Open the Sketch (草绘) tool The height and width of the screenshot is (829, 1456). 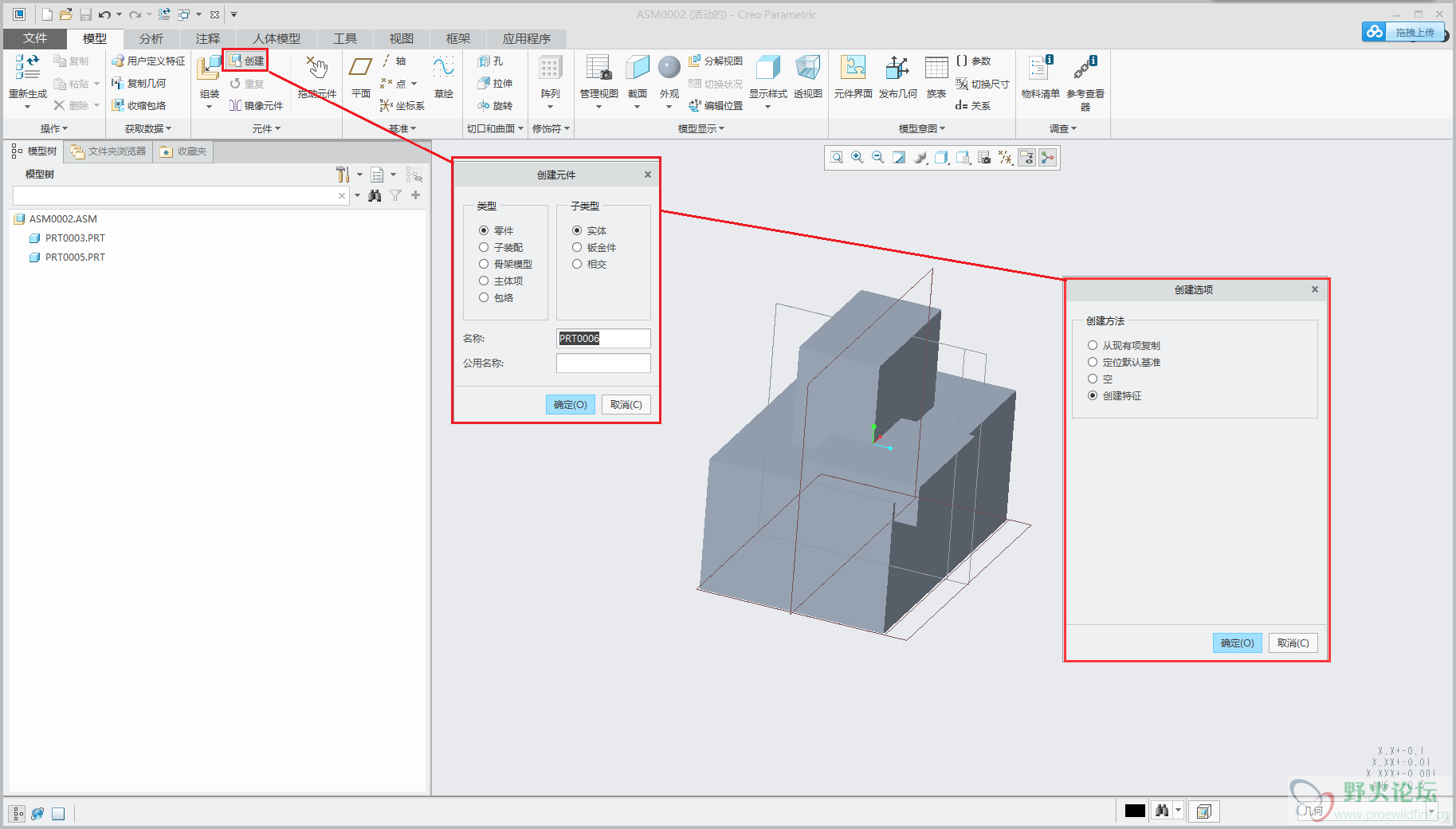444,68
